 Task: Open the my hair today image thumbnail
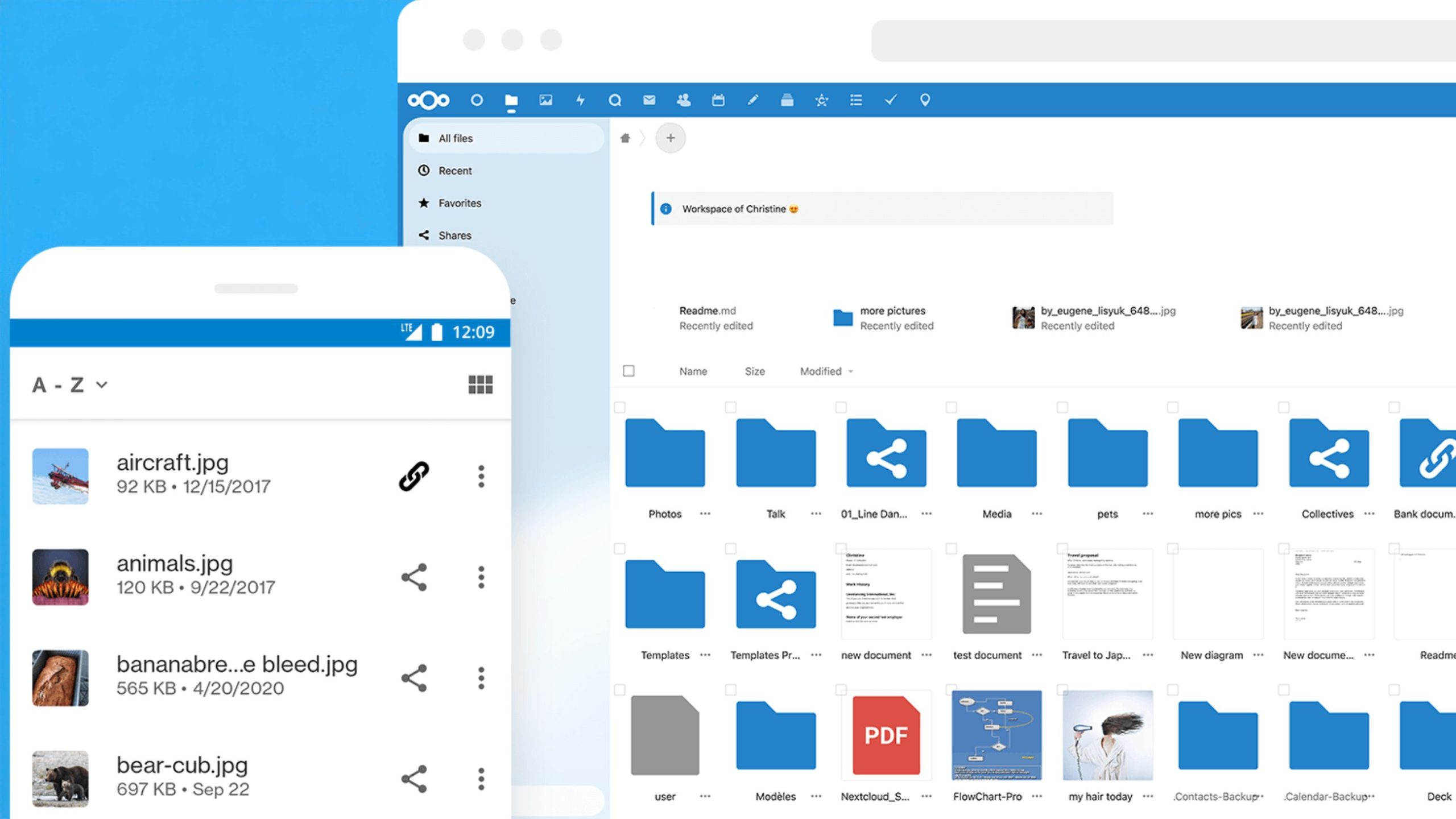click(1108, 735)
